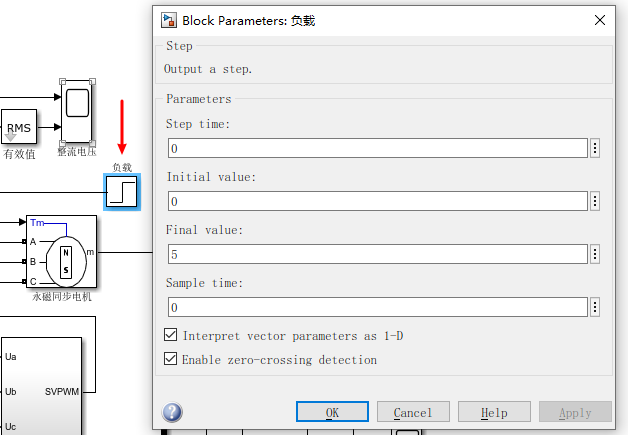The width and height of the screenshot is (628, 435).
Task: Click the Initial value text box
Action: [x=376, y=201]
